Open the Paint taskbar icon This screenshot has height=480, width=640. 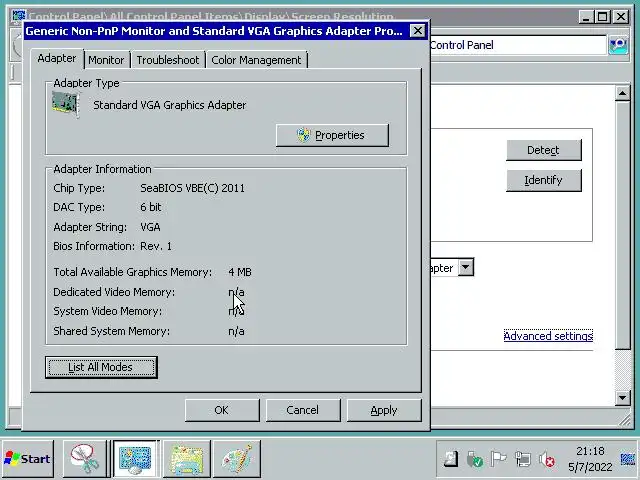point(237,458)
